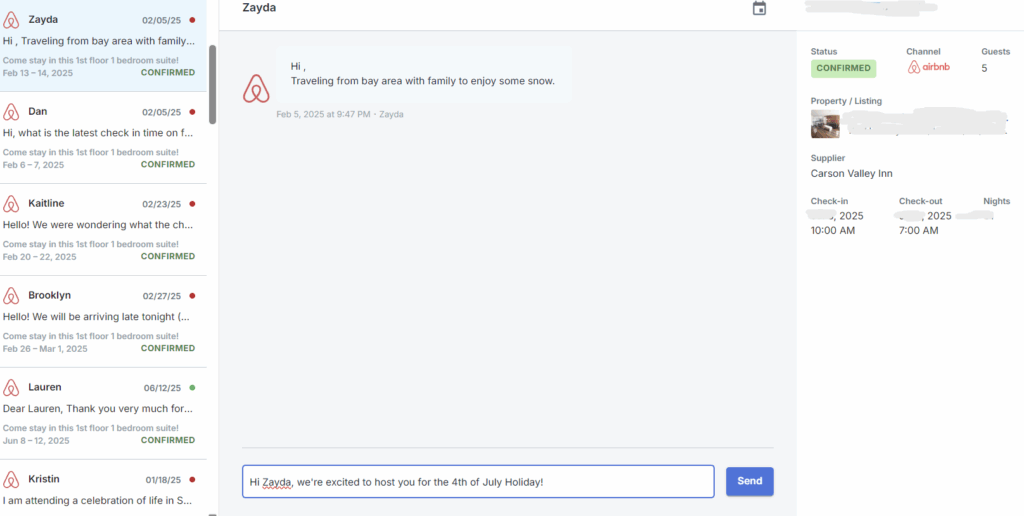Click the airbnb channel logo in details panel

[x=929, y=67]
